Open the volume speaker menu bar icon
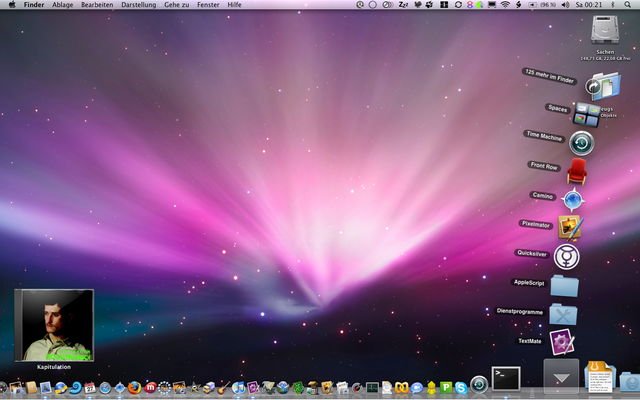The width and height of the screenshot is (640, 400). point(565,4)
